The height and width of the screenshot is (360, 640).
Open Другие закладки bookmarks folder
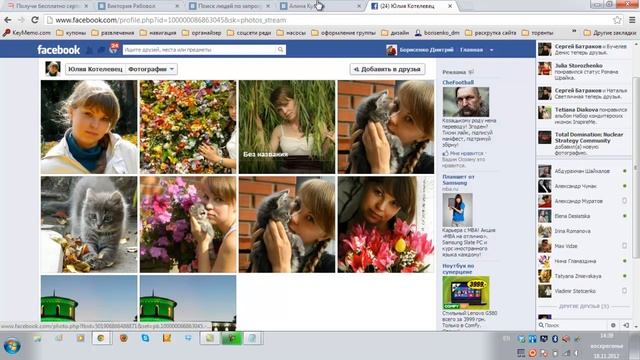pyautogui.click(x=610, y=33)
